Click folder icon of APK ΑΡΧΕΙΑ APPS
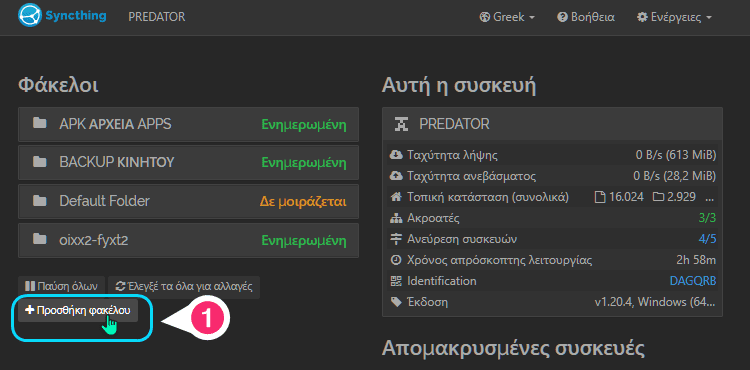Image resolution: width=750 pixels, height=370 pixels. 40,124
